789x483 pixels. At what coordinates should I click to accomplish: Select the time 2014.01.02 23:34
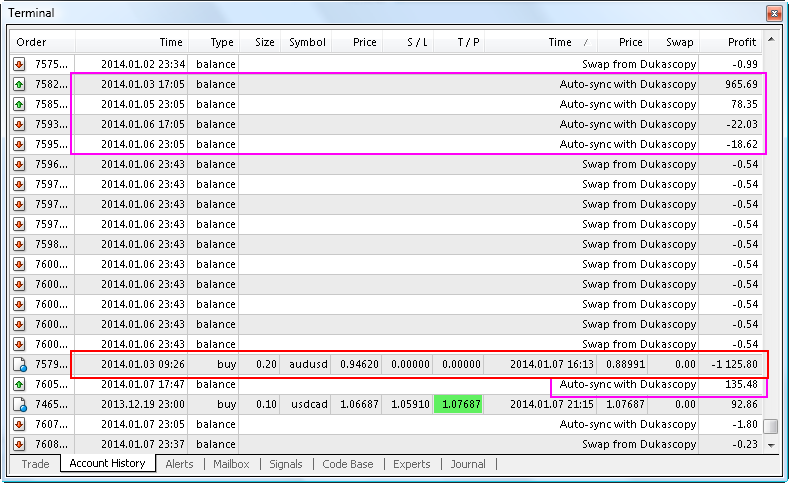(x=143, y=64)
